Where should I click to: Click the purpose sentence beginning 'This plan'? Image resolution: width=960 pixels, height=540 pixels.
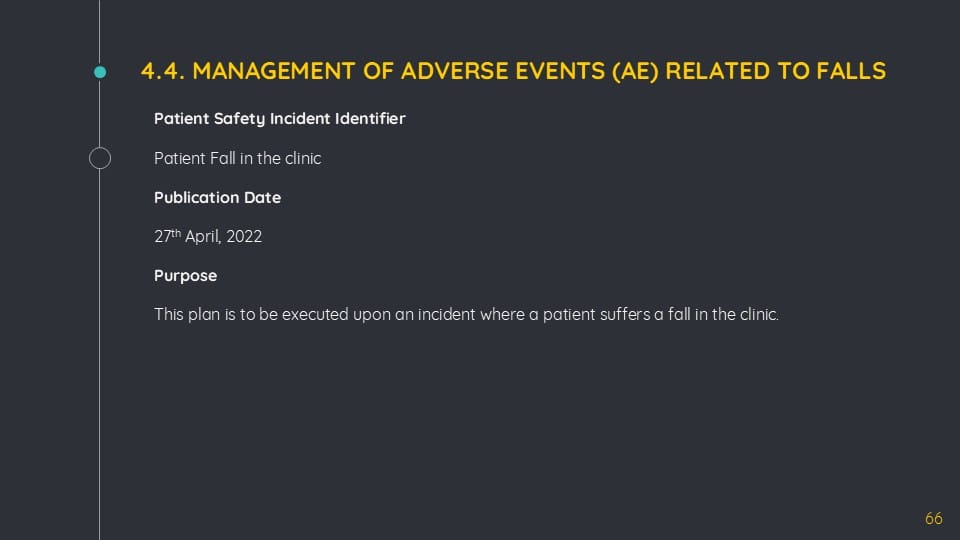click(x=466, y=315)
